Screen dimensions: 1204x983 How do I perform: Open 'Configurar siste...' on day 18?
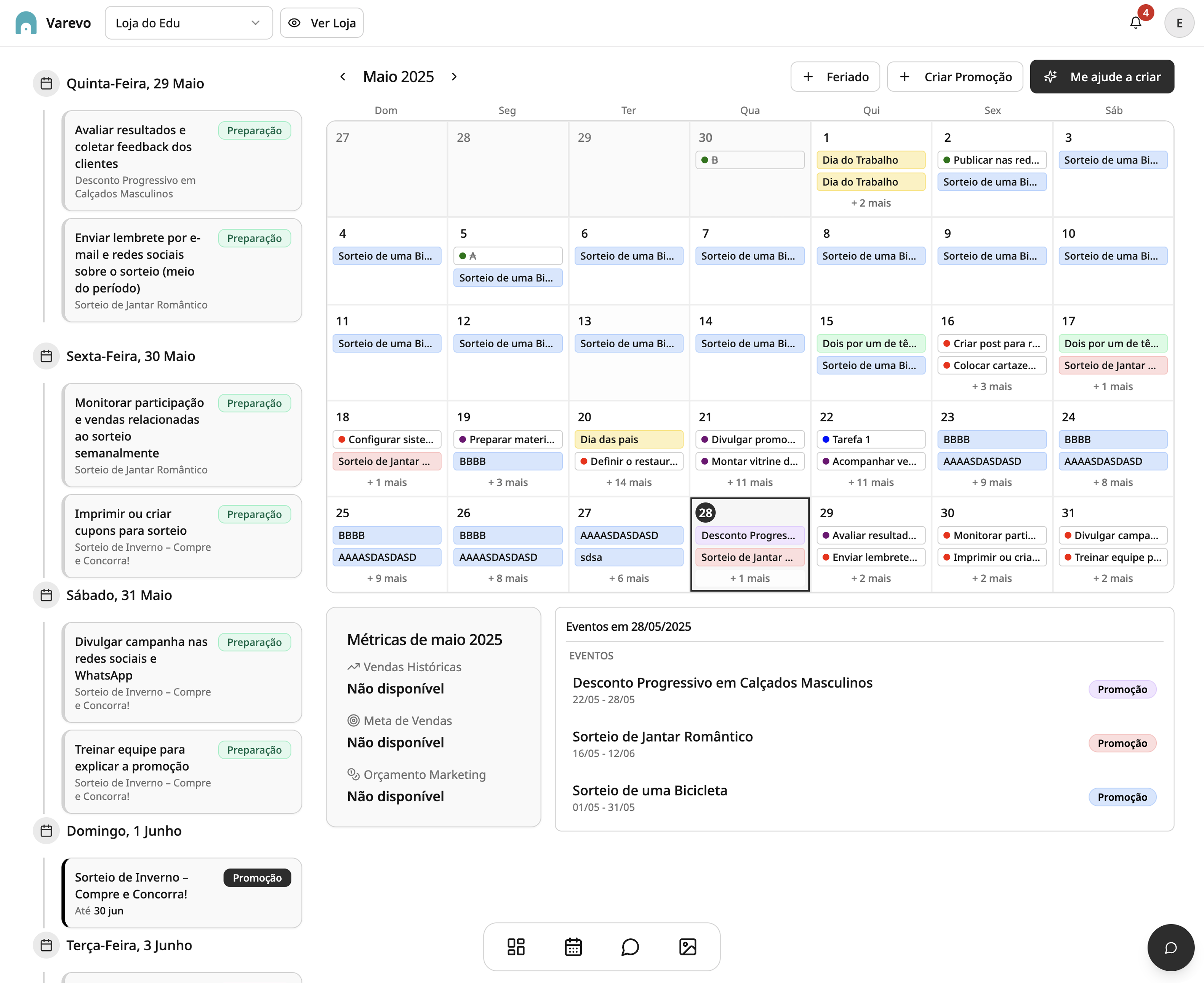click(x=387, y=439)
